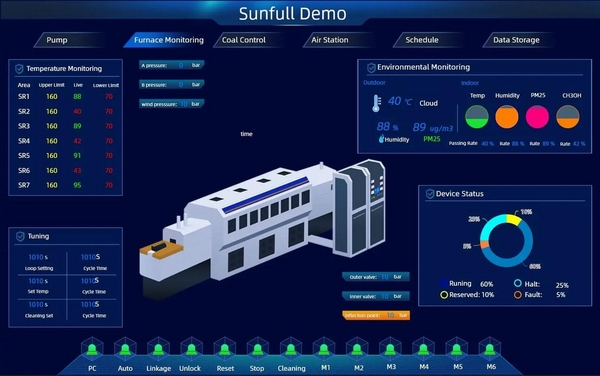Image resolution: width=600 pixels, height=376 pixels.
Task: Click the Environmental Monitoring shield icon
Action: [x=371, y=68]
